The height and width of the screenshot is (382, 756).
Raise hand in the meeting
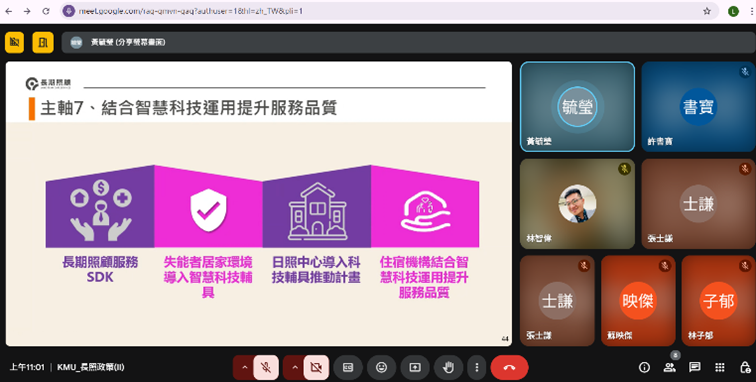tap(448, 368)
